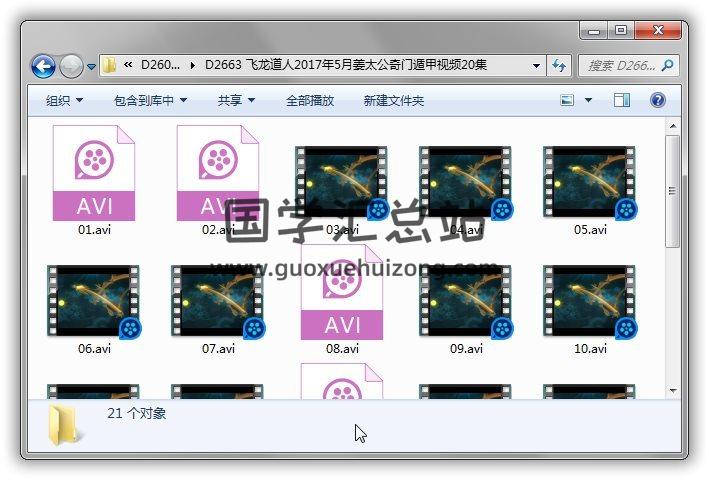
Task: Select the D260... breadcrumb segment
Action: pyautogui.click(x=160, y=65)
